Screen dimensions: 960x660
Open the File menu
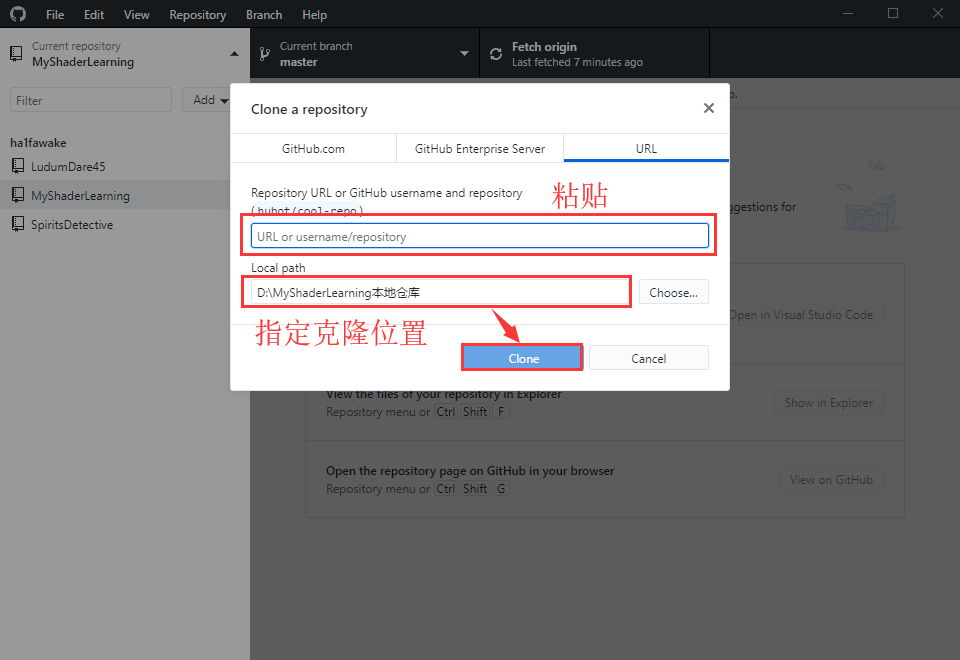tap(54, 15)
